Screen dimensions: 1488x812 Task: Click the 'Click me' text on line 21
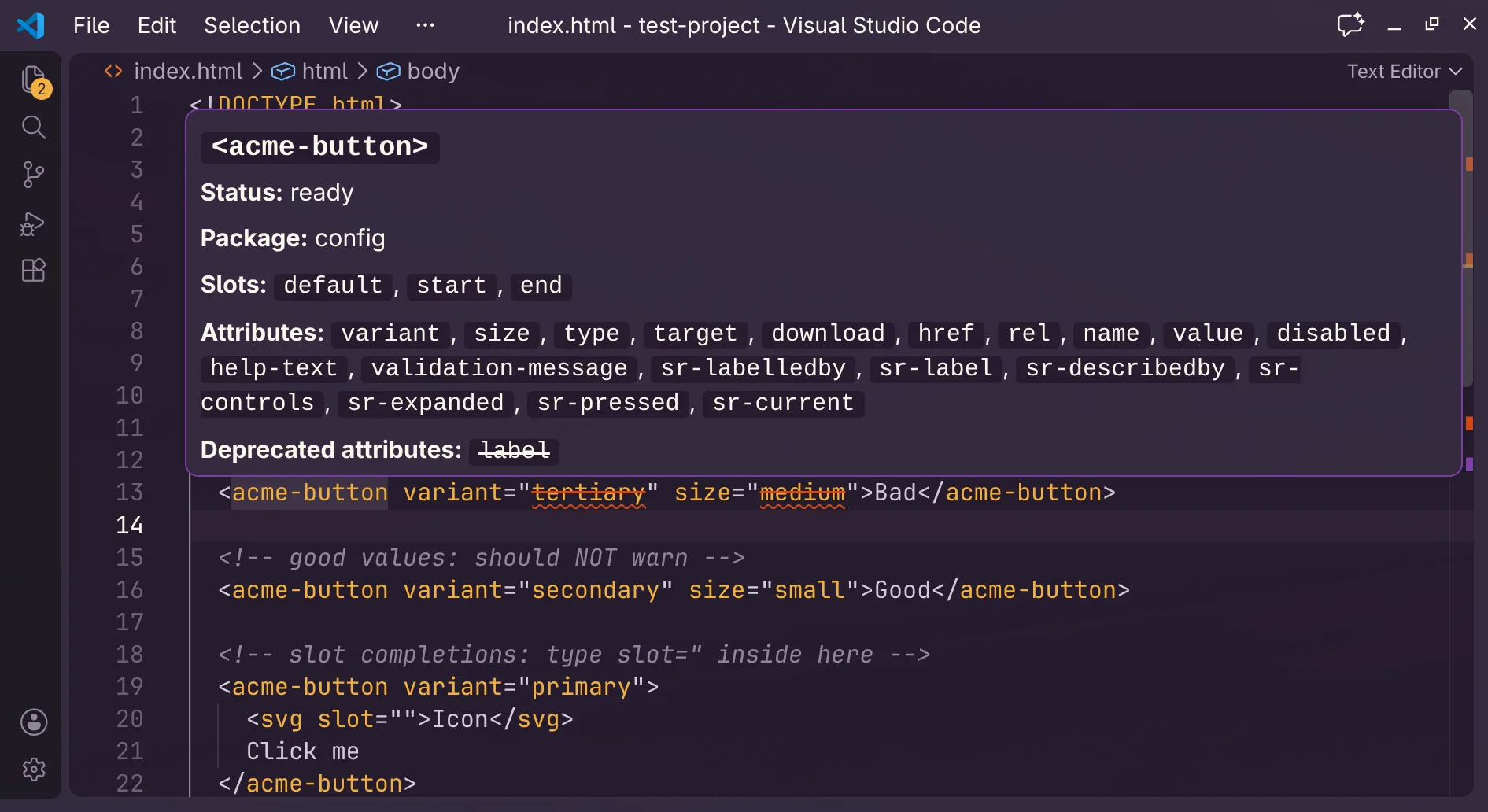[x=303, y=751]
